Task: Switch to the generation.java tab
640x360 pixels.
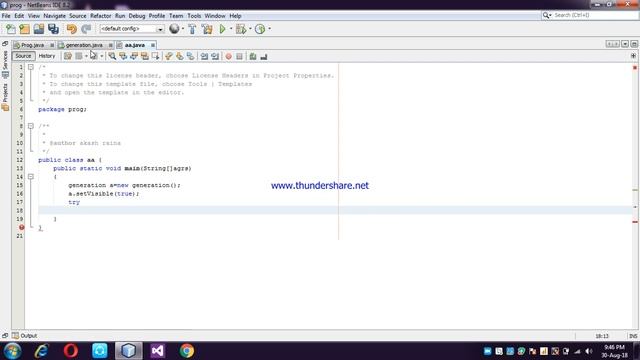Action: tap(84, 45)
